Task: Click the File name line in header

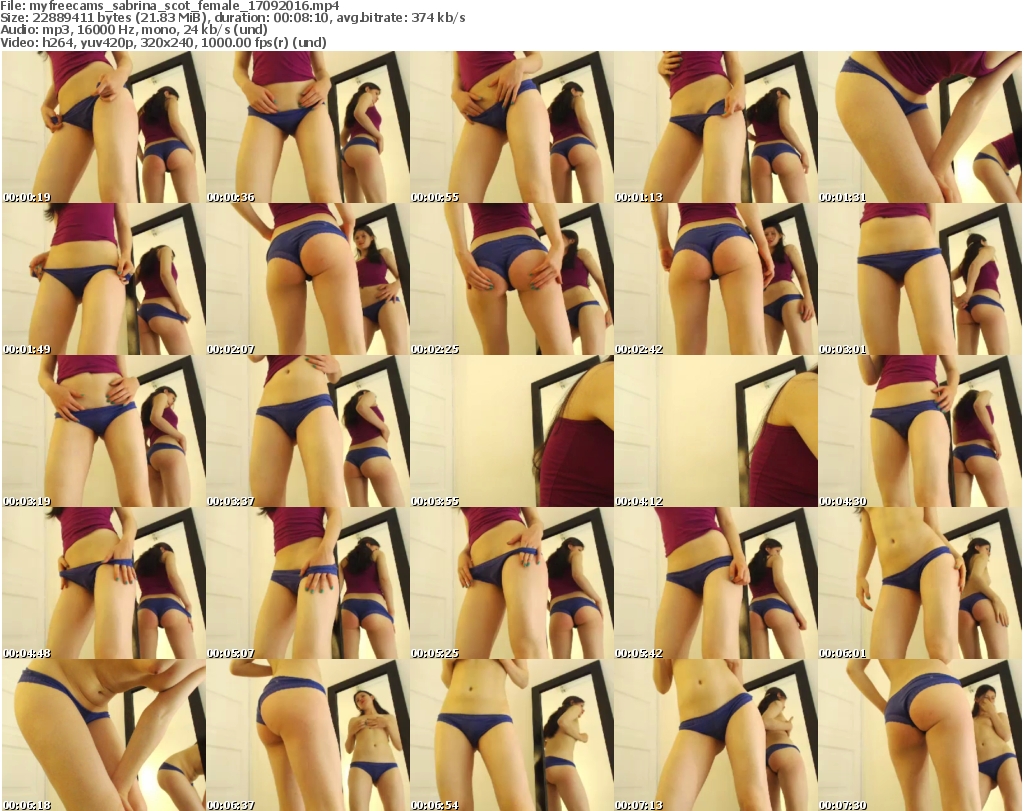Action: [170, 6]
